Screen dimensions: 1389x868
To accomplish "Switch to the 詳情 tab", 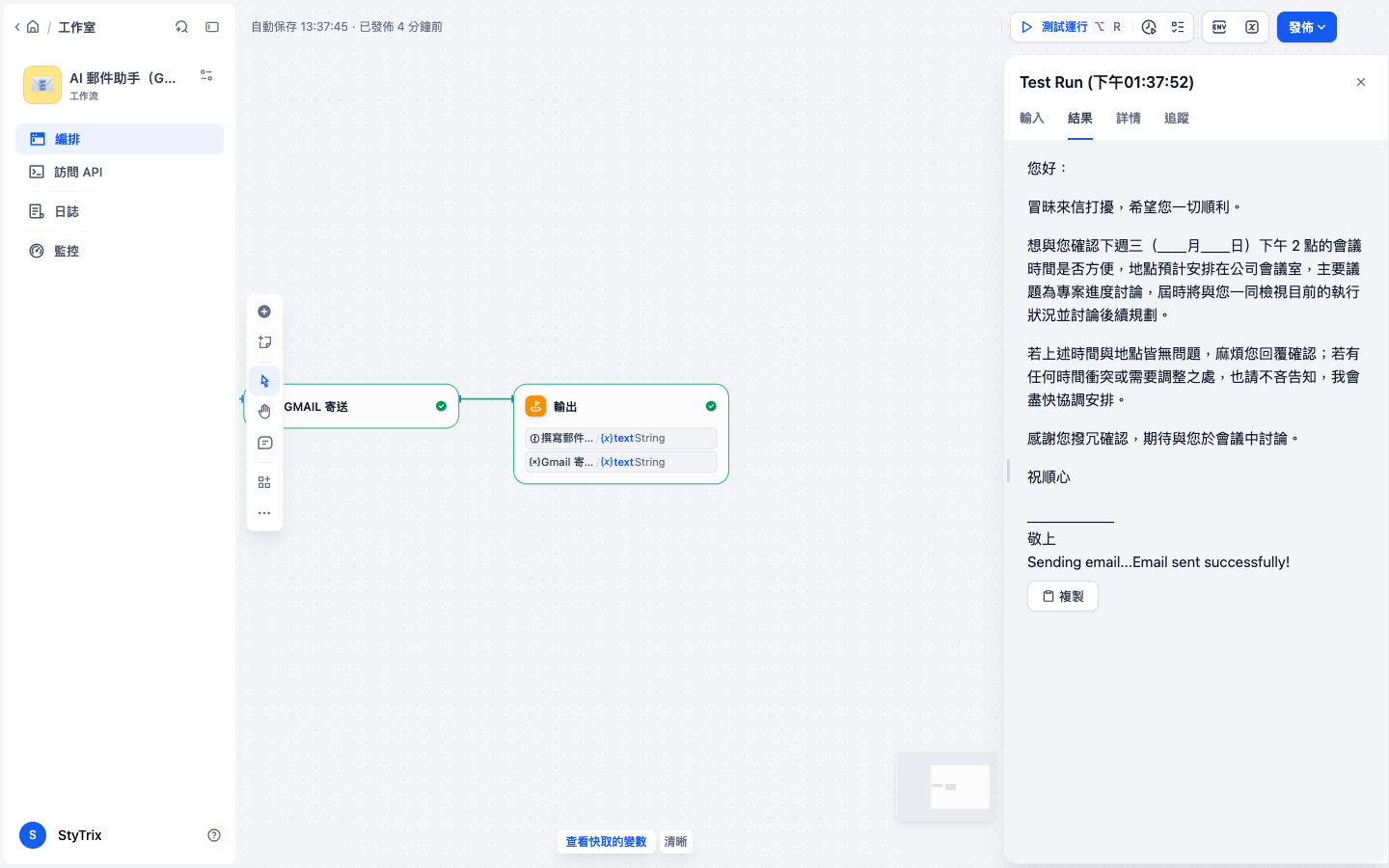I will pyautogui.click(x=1129, y=119).
